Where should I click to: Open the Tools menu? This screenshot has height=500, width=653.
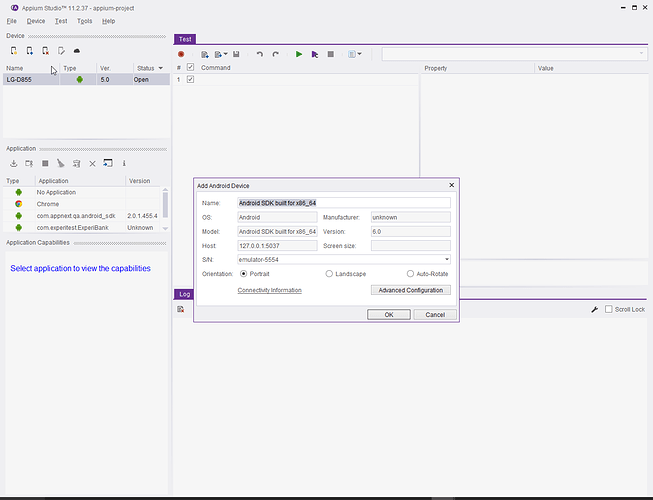[84, 20]
